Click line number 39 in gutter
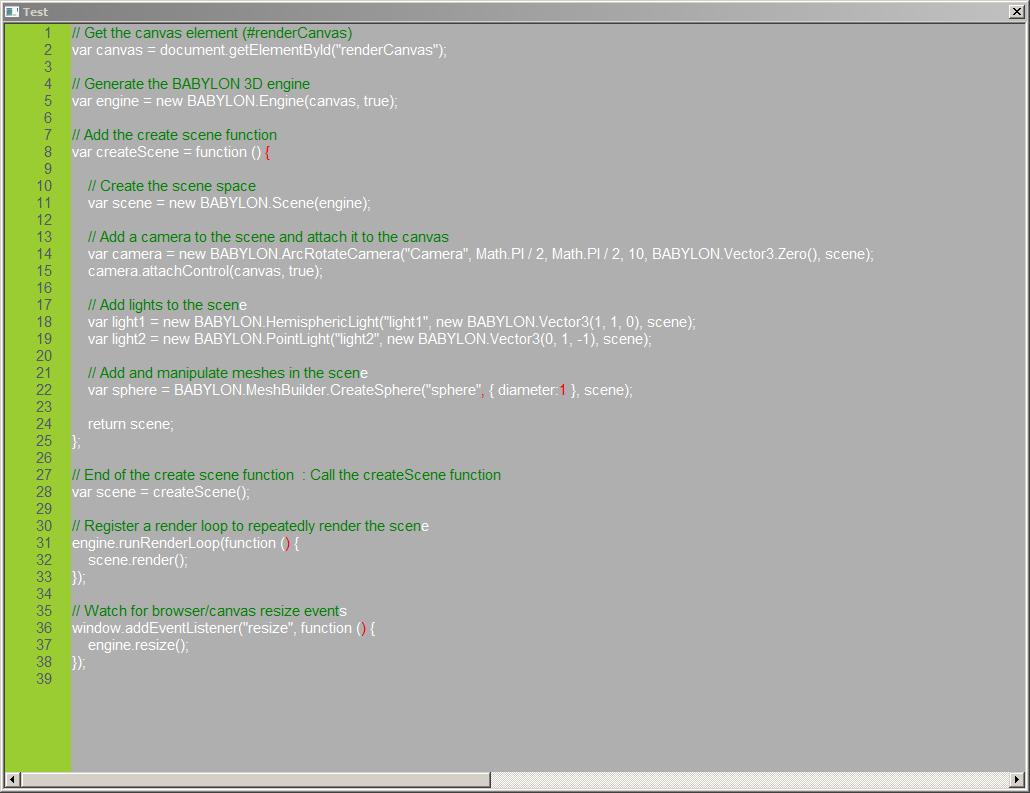Image resolution: width=1030 pixels, height=793 pixels. coord(44,679)
